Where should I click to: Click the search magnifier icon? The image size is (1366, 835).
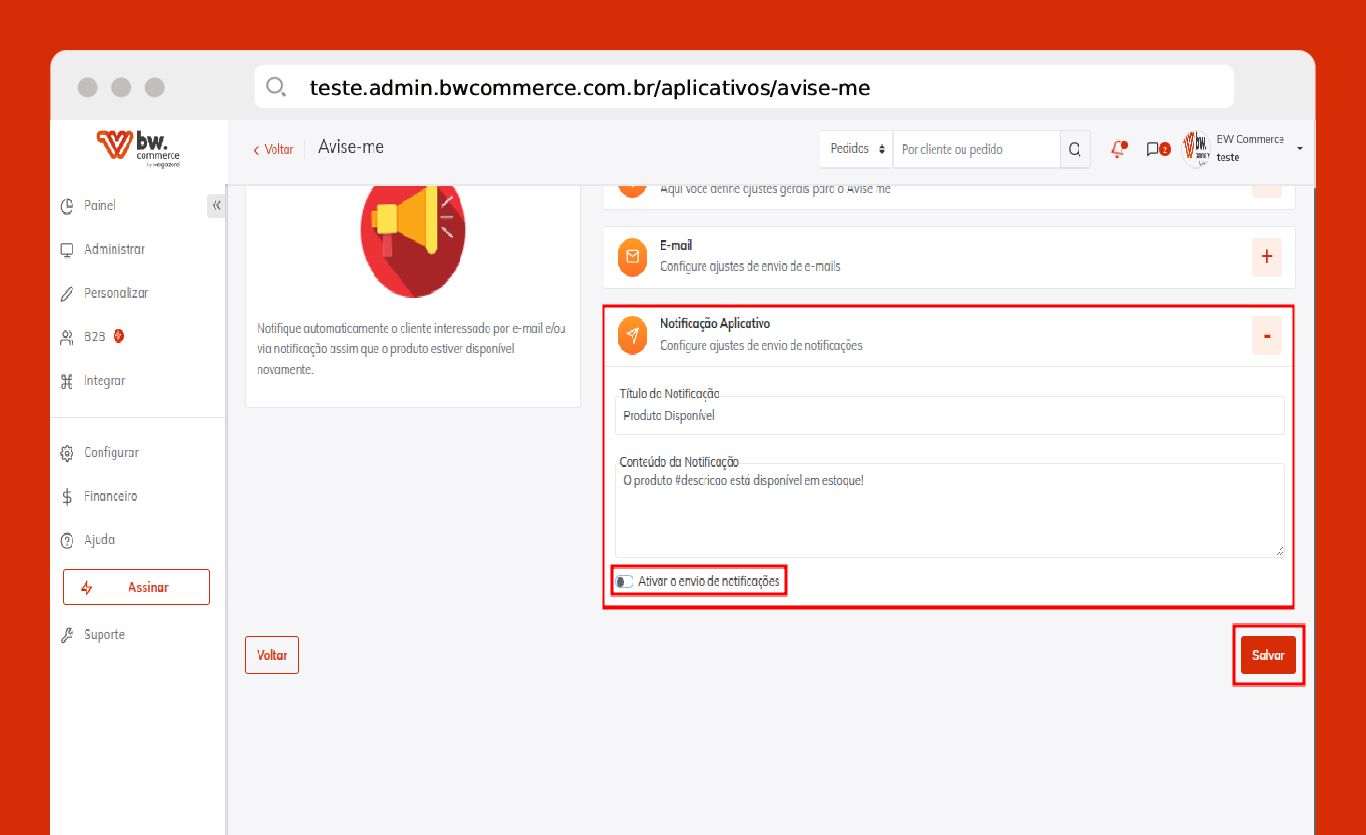1074,149
